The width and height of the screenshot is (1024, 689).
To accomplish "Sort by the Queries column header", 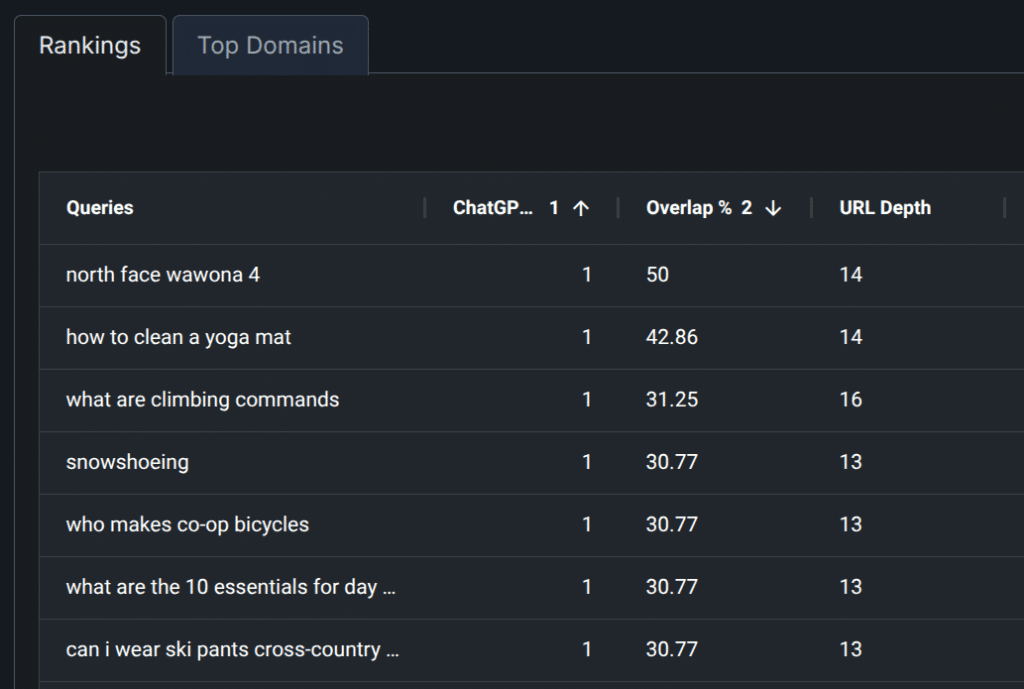I will (99, 208).
